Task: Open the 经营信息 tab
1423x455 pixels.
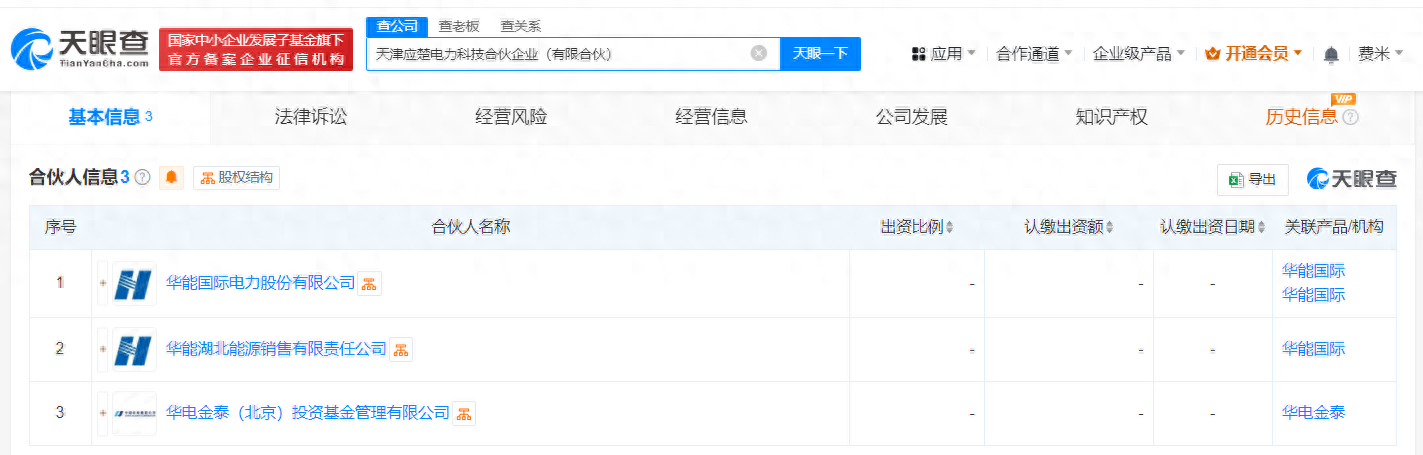Action: [711, 117]
